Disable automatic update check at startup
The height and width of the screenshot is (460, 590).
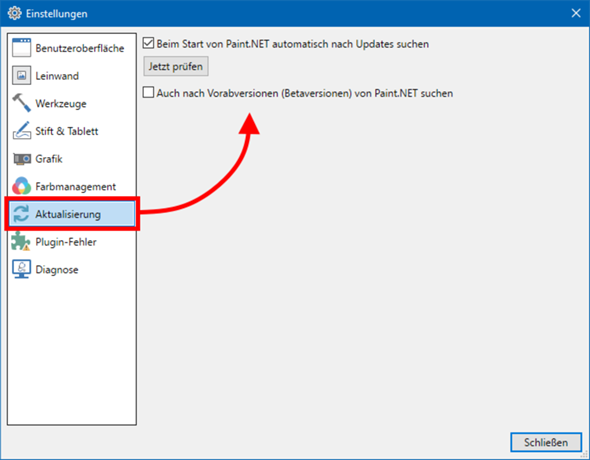(148, 43)
